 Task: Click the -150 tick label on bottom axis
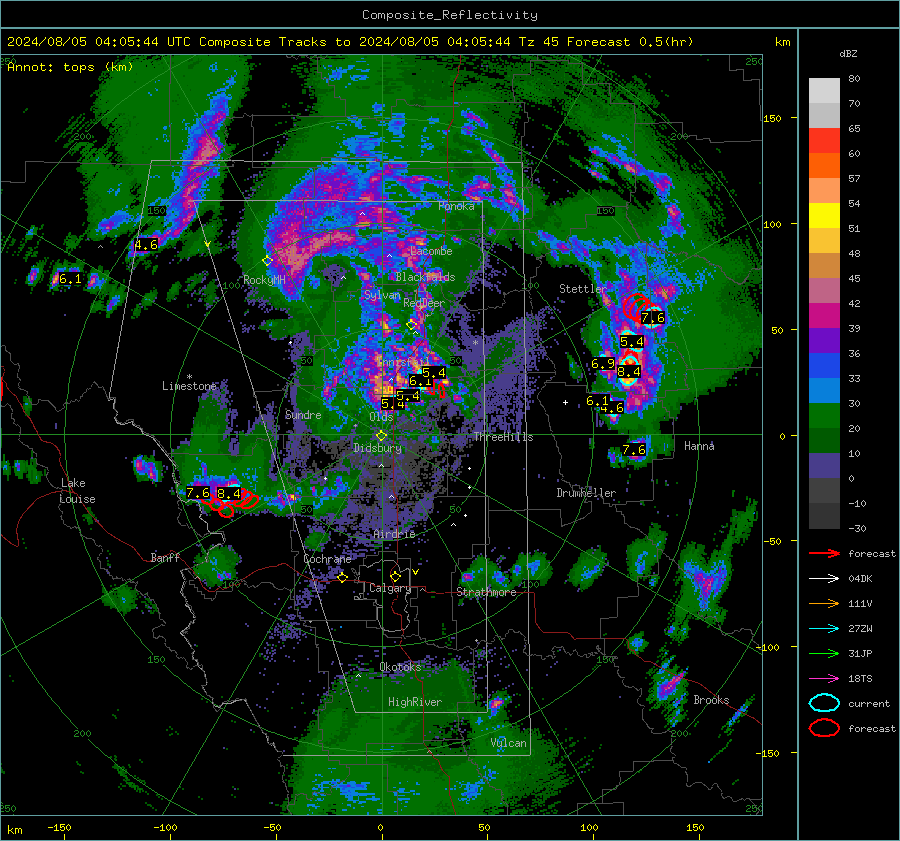pos(59,827)
